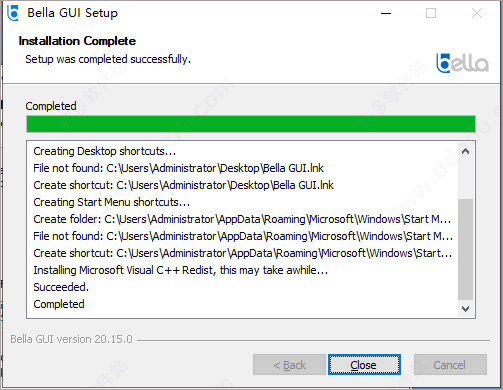Screen dimensions: 503x390
Task: Click the log scrollbar up arrow
Action: (x=466, y=152)
